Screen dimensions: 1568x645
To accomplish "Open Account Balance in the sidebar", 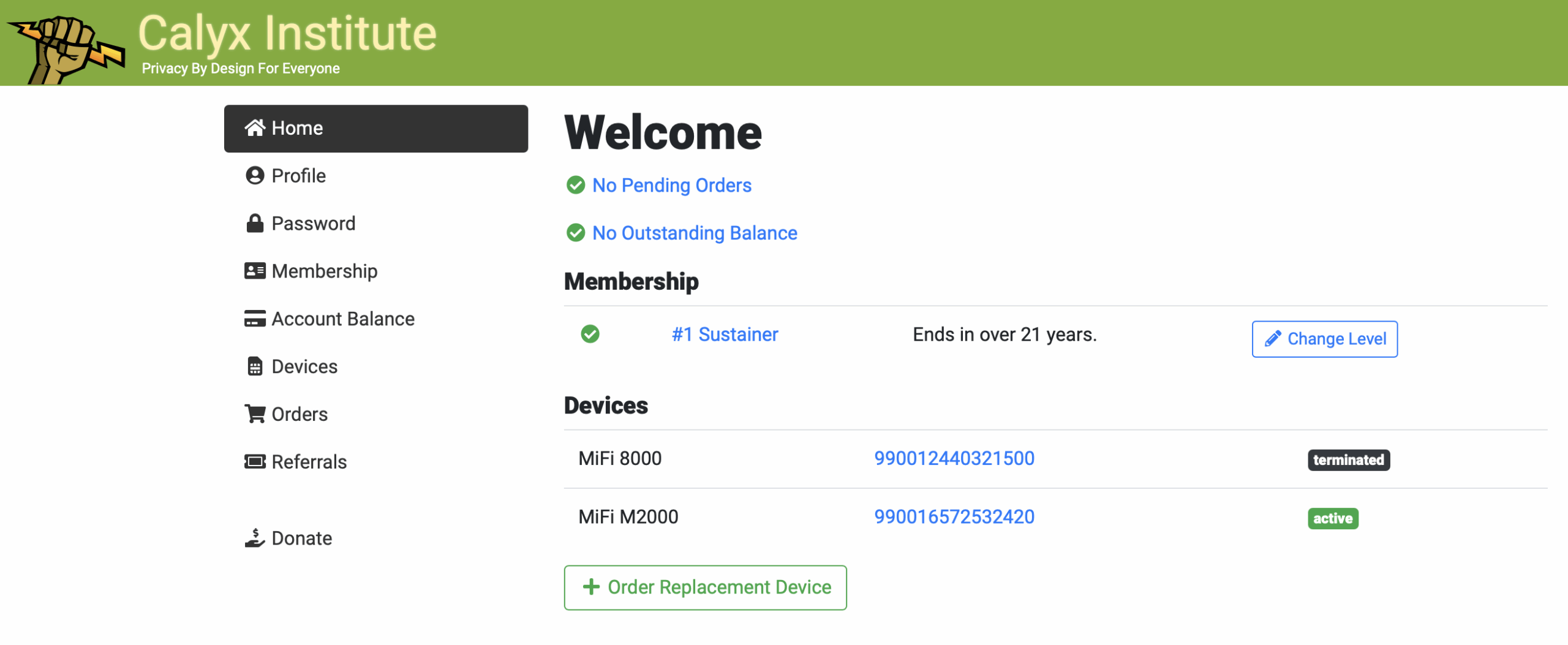I will 376,319.
